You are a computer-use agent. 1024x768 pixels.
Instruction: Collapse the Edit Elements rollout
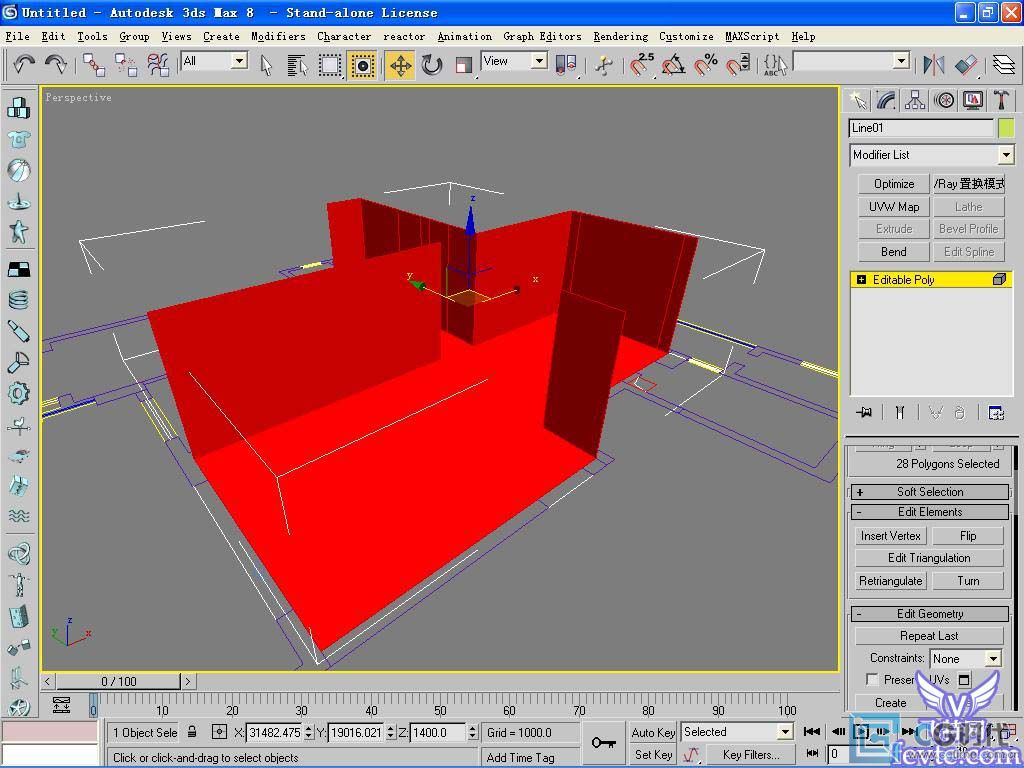tap(930, 512)
